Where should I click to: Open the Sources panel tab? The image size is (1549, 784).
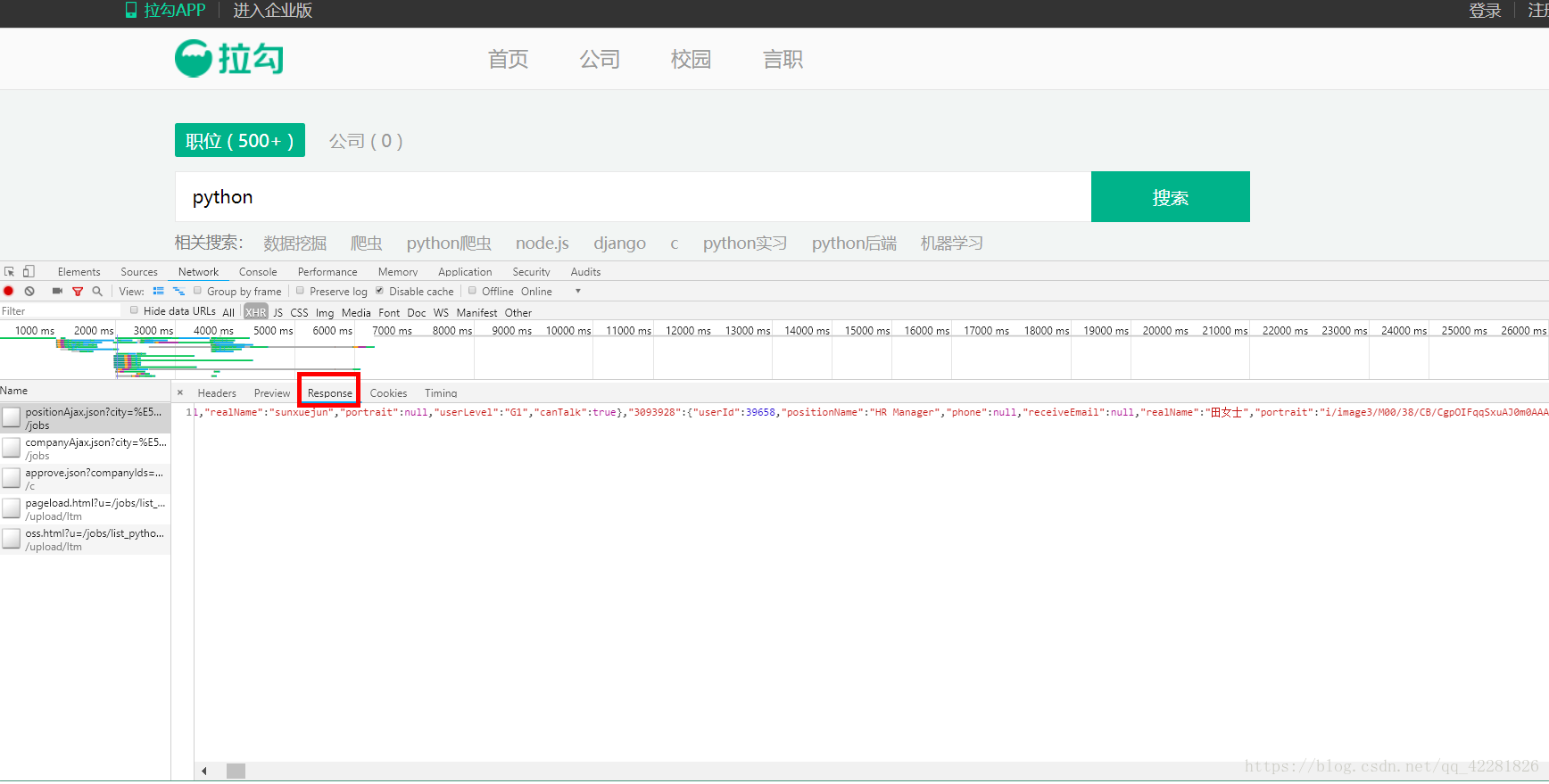tap(139, 272)
